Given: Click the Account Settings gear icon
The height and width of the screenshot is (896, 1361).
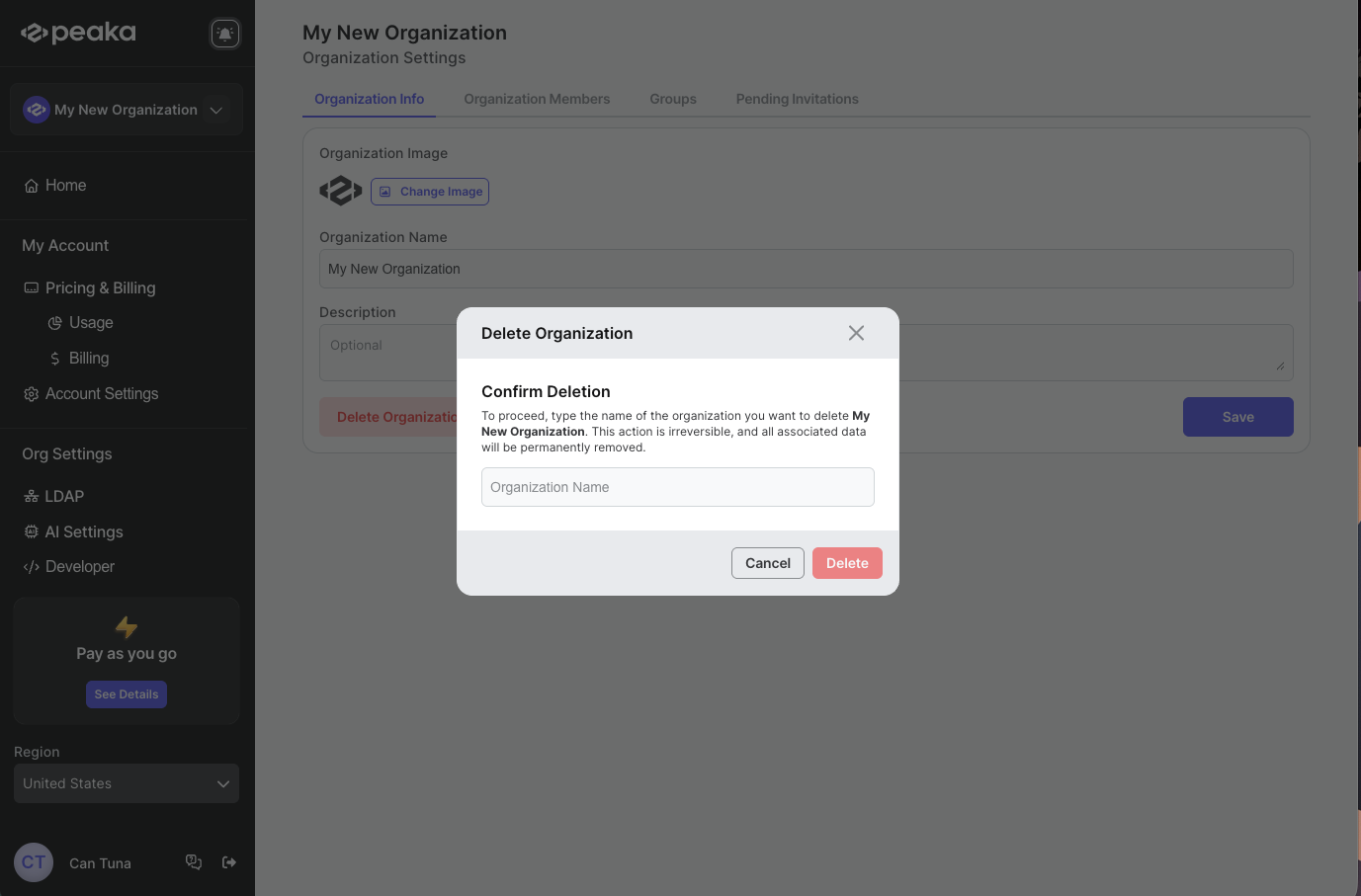Looking at the screenshot, I should coord(29,393).
